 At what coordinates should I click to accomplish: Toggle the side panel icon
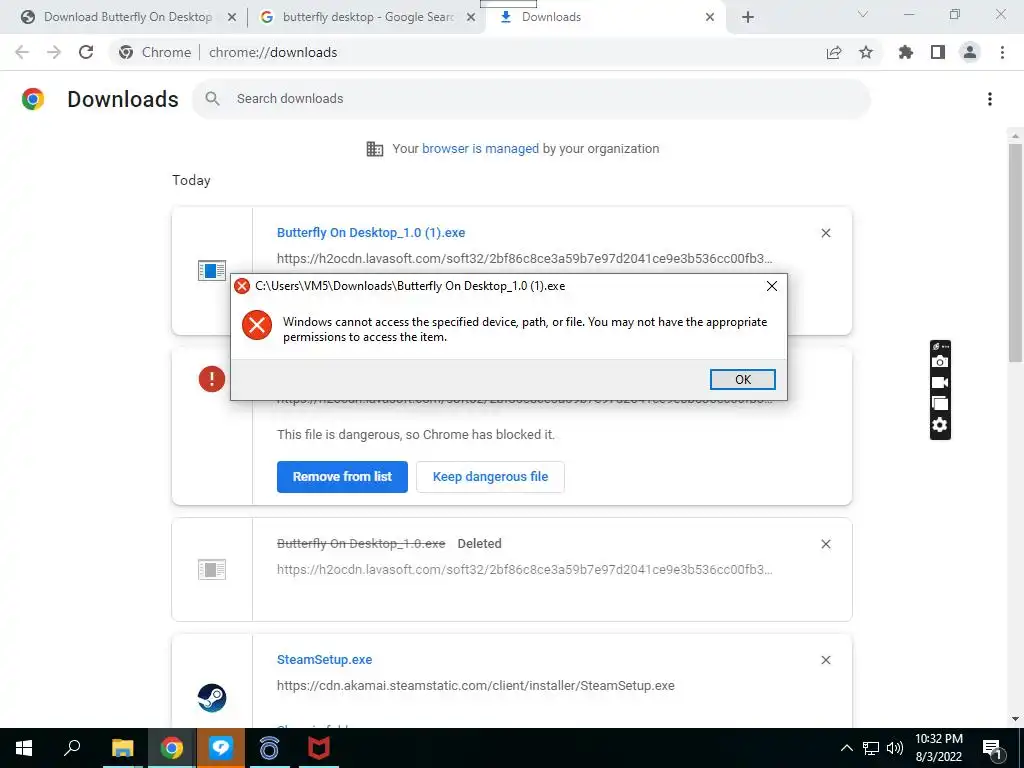tap(937, 52)
